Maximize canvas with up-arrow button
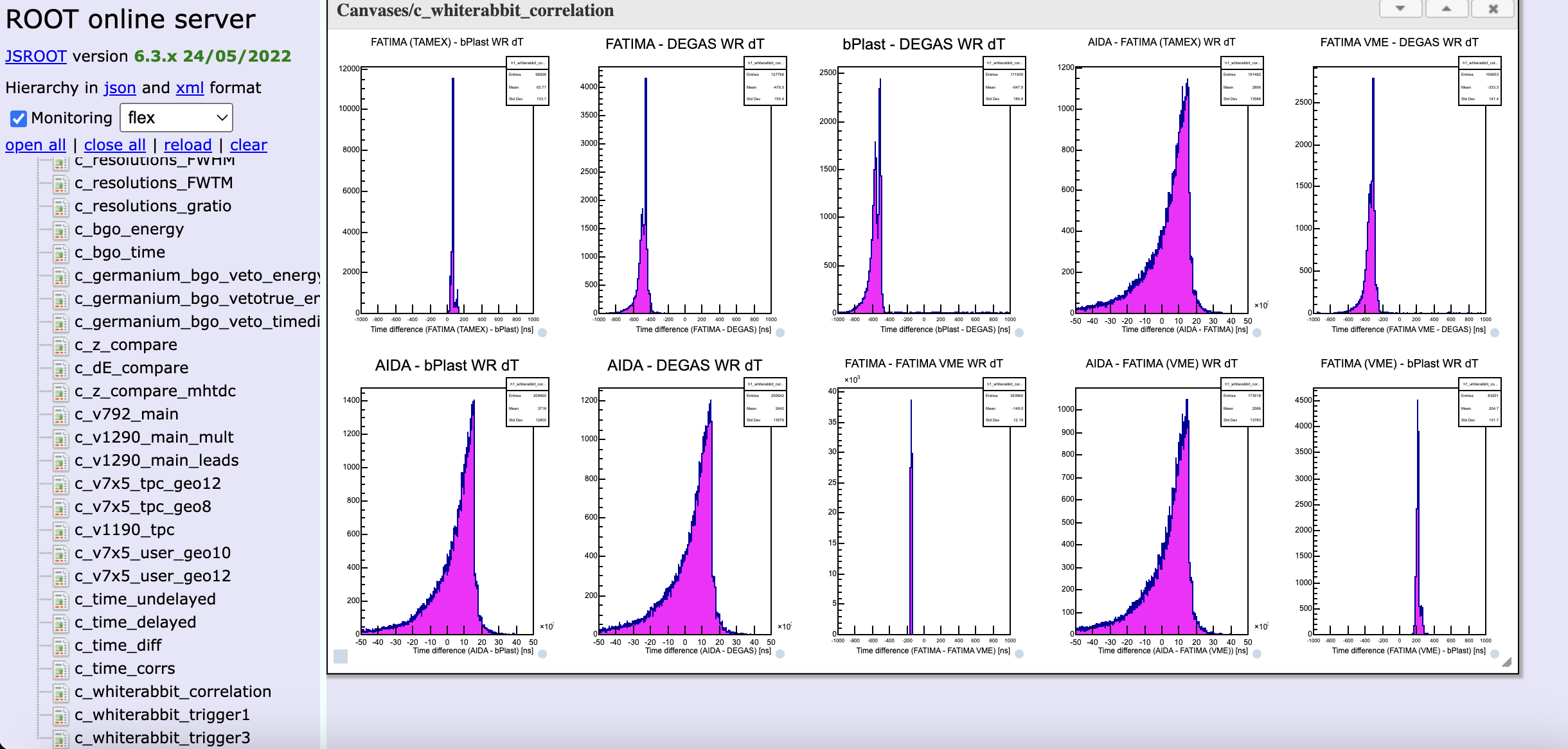Viewport: 1568px width, 749px height. 1446,8
